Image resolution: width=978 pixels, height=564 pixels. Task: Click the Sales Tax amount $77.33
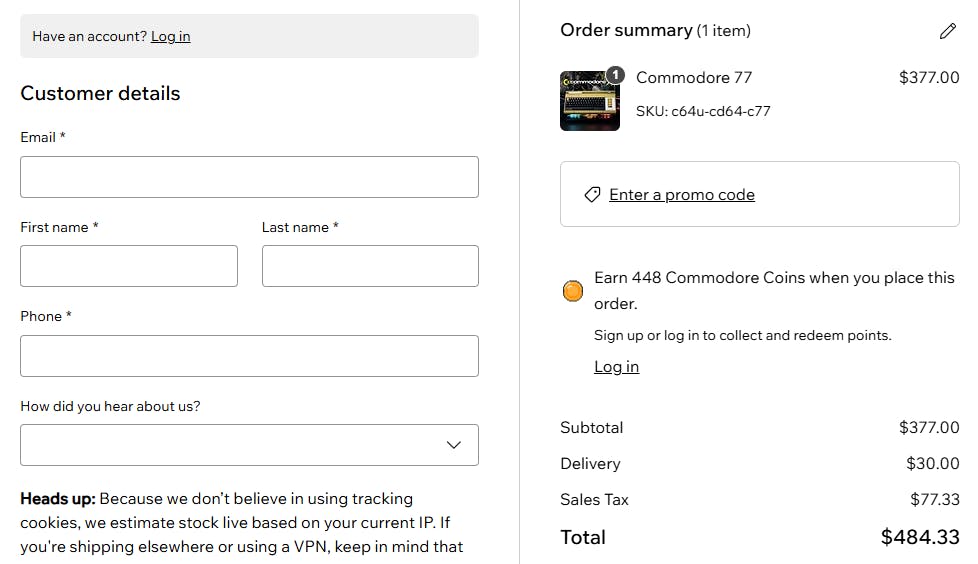[x=934, y=500]
